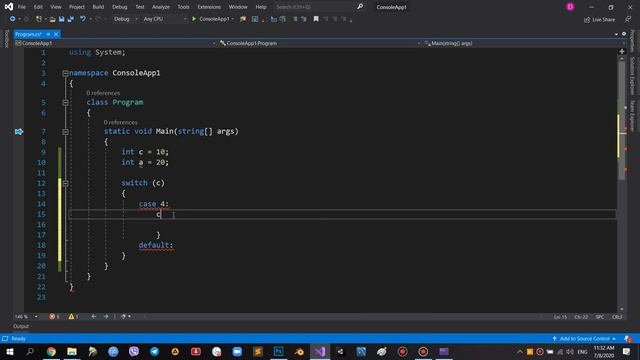This screenshot has width=640, height=360.
Task: Open the Edit menu
Action: tap(38, 7)
